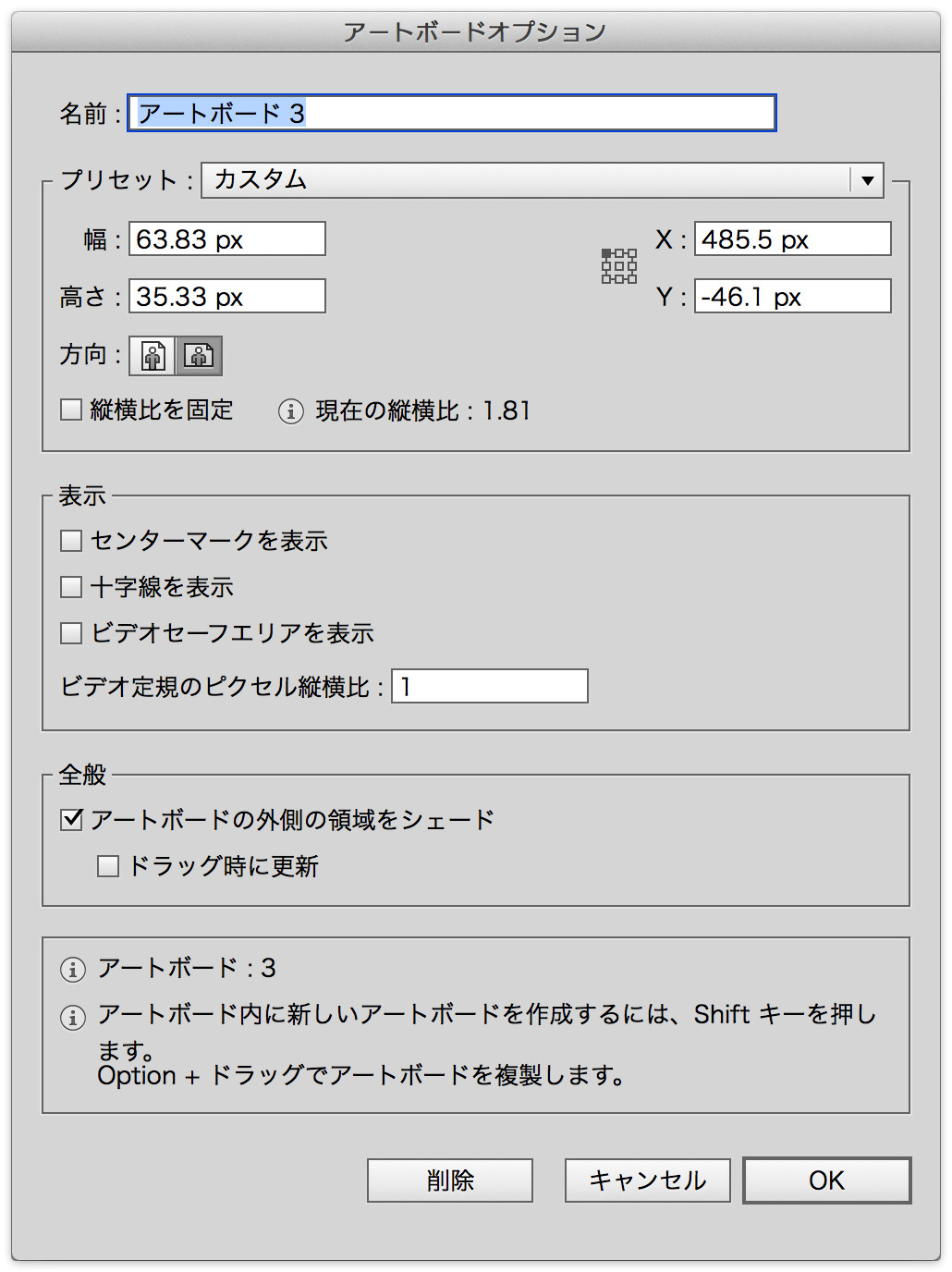
Task: Click the ビデオ定規のピクセル縦横比 field
Action: [490, 686]
